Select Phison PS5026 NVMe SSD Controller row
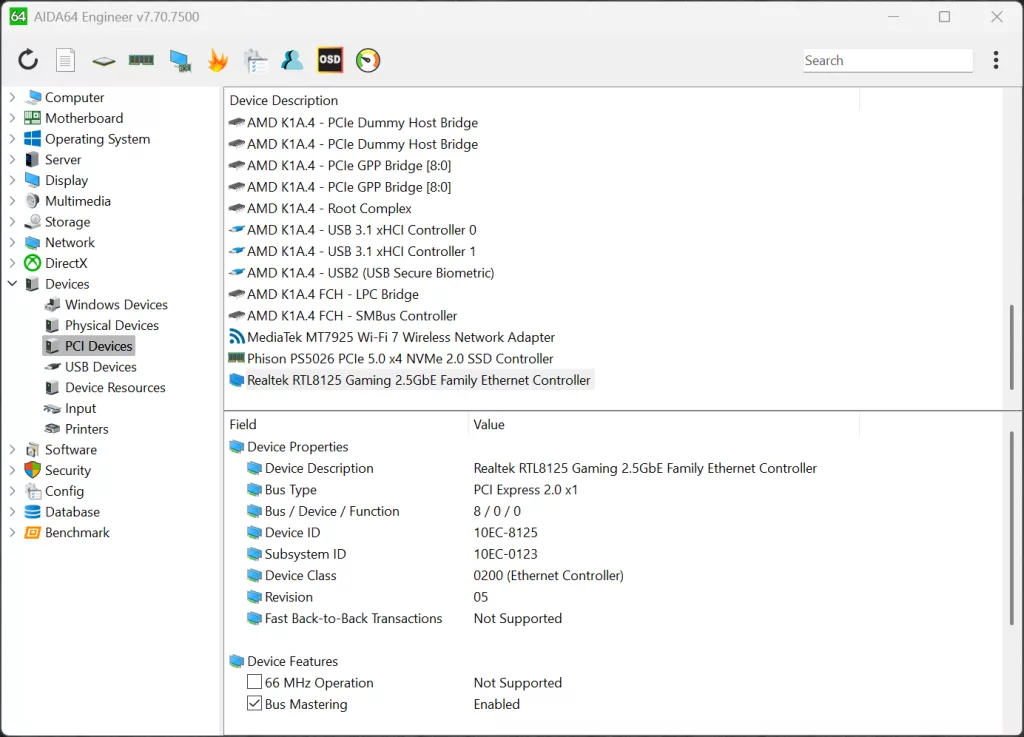 click(400, 358)
